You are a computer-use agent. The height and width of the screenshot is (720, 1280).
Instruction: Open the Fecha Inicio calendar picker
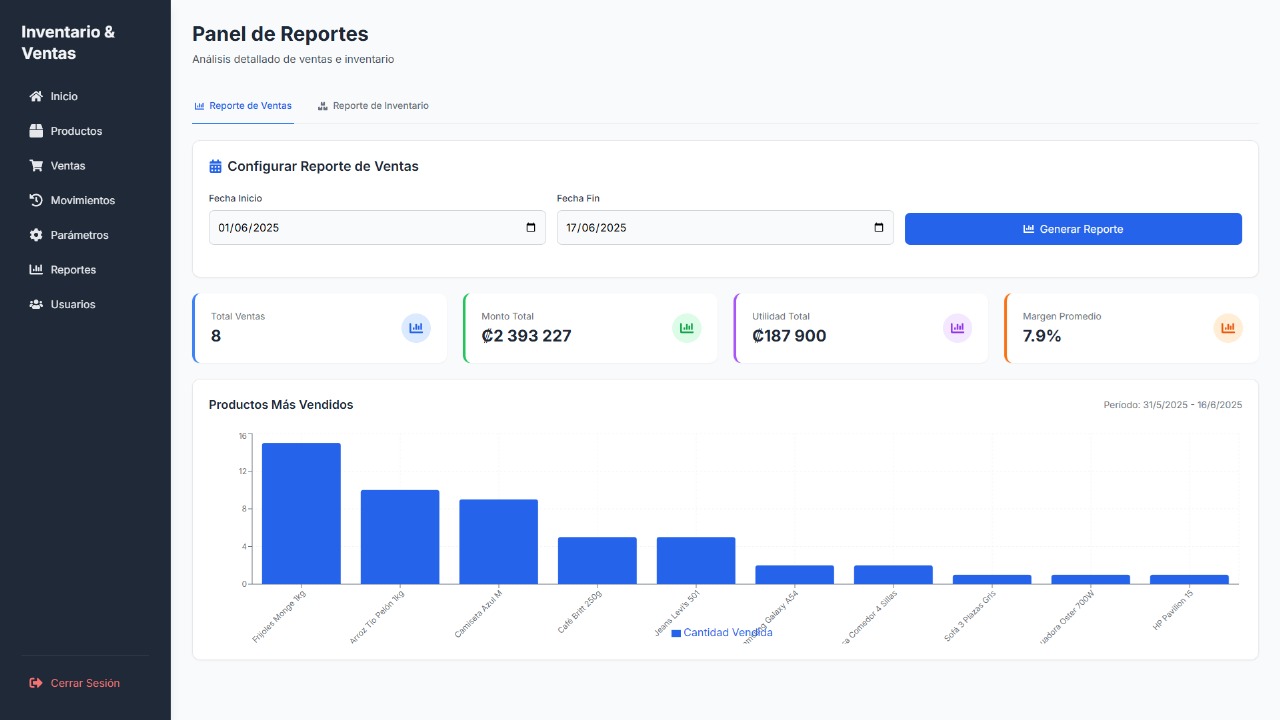531,228
